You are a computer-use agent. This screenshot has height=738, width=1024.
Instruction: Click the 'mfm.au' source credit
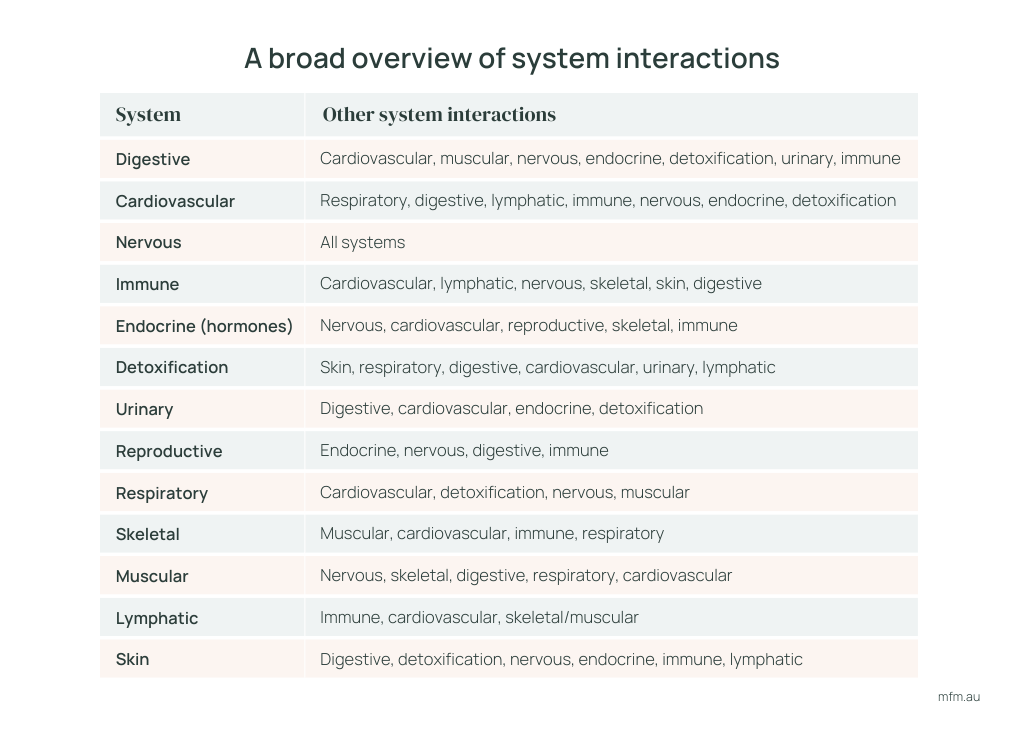tap(959, 697)
